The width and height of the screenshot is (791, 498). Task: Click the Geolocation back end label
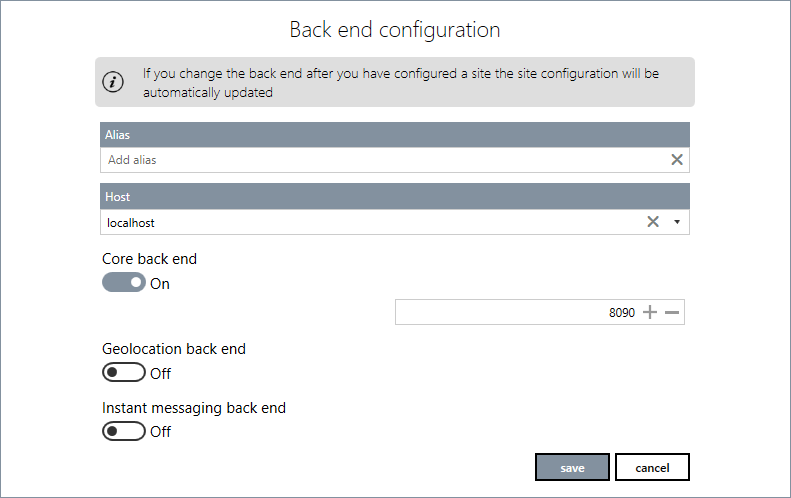(x=174, y=349)
